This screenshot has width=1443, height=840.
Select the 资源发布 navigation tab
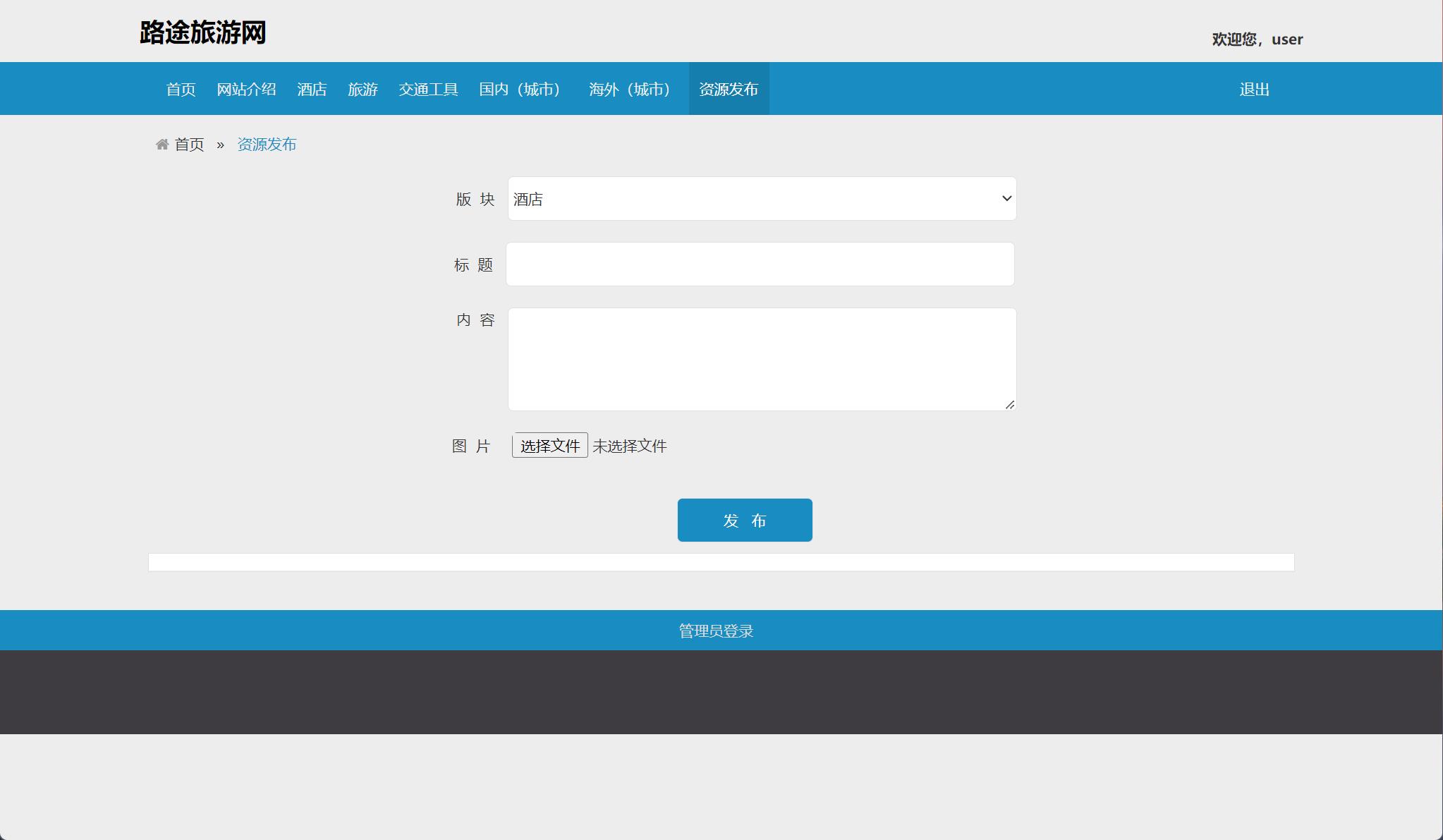pyautogui.click(x=729, y=90)
